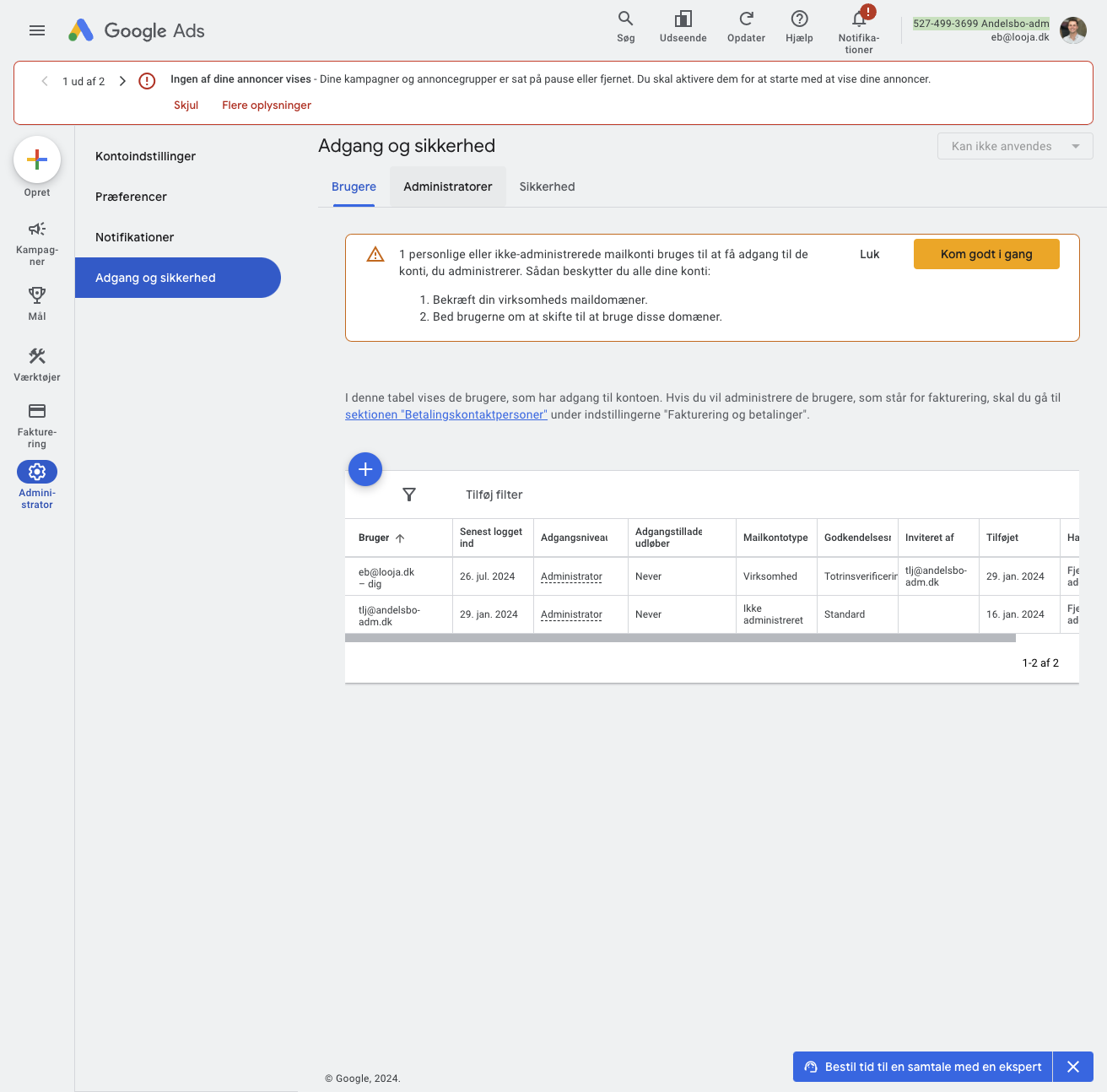Click the Senest logget ind column header

click(493, 538)
